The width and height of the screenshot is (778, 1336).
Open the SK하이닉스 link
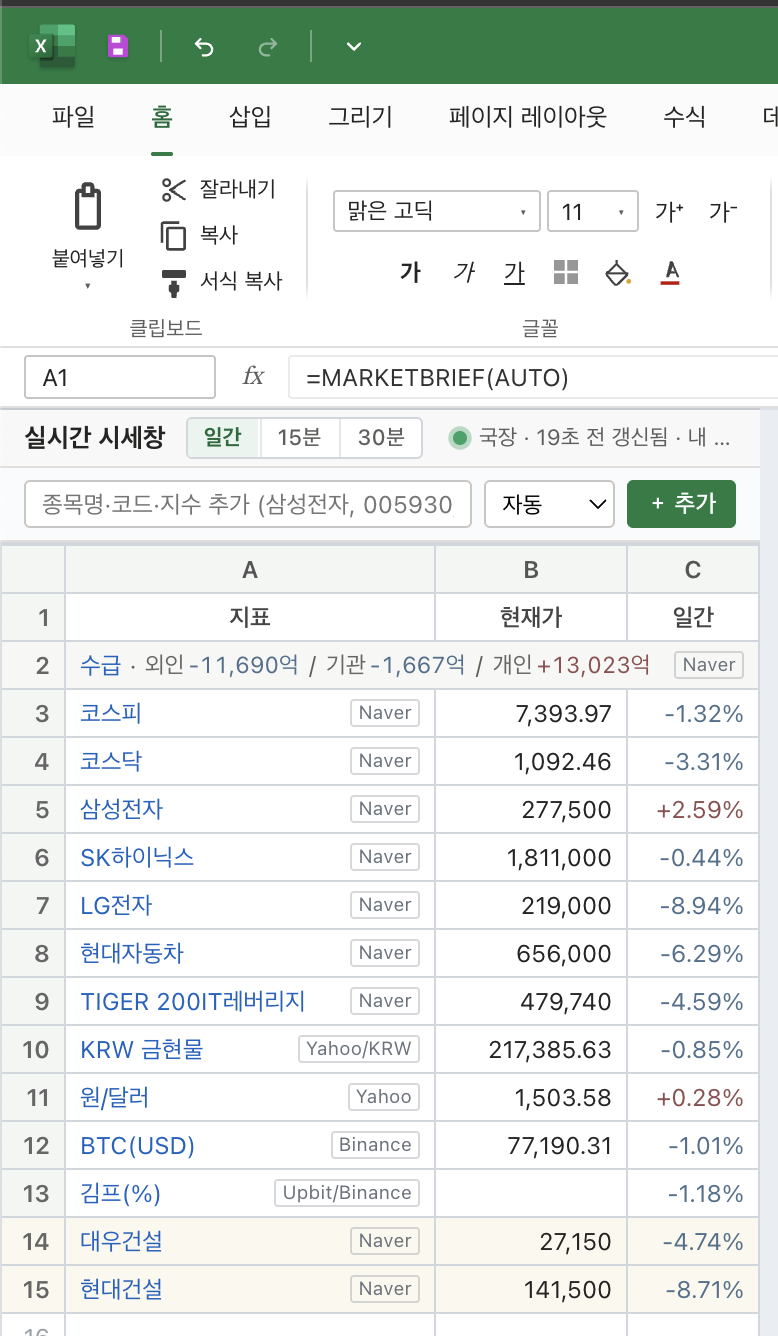click(x=137, y=857)
